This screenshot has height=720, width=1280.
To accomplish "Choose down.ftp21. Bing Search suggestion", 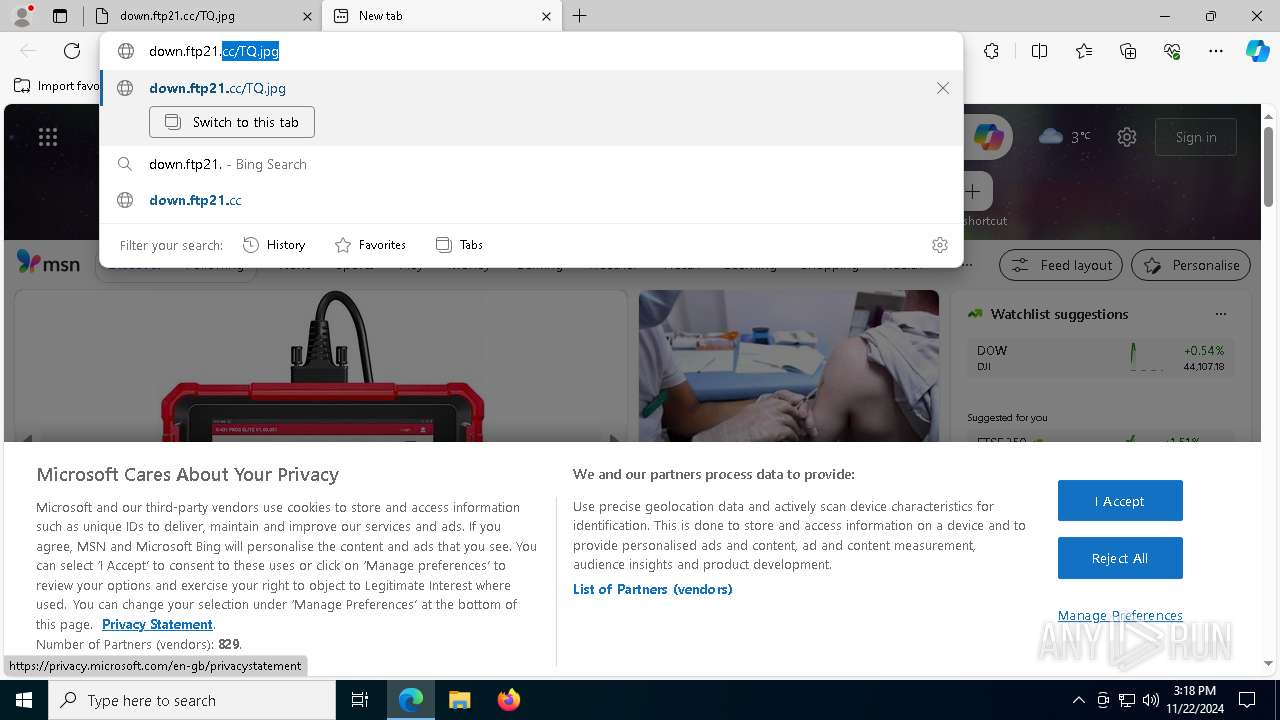I will pyautogui.click(x=531, y=164).
